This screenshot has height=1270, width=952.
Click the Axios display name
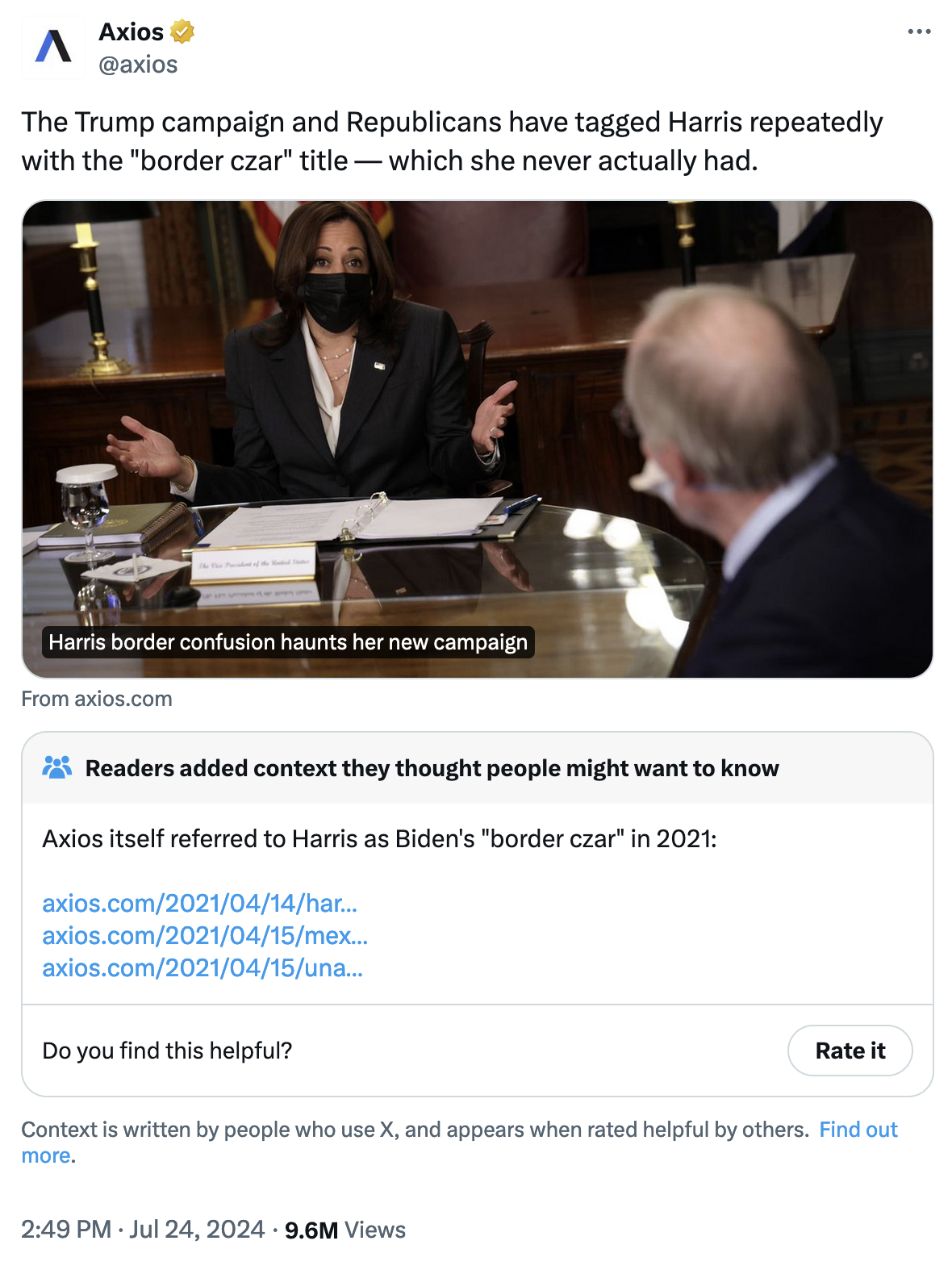coord(131,32)
